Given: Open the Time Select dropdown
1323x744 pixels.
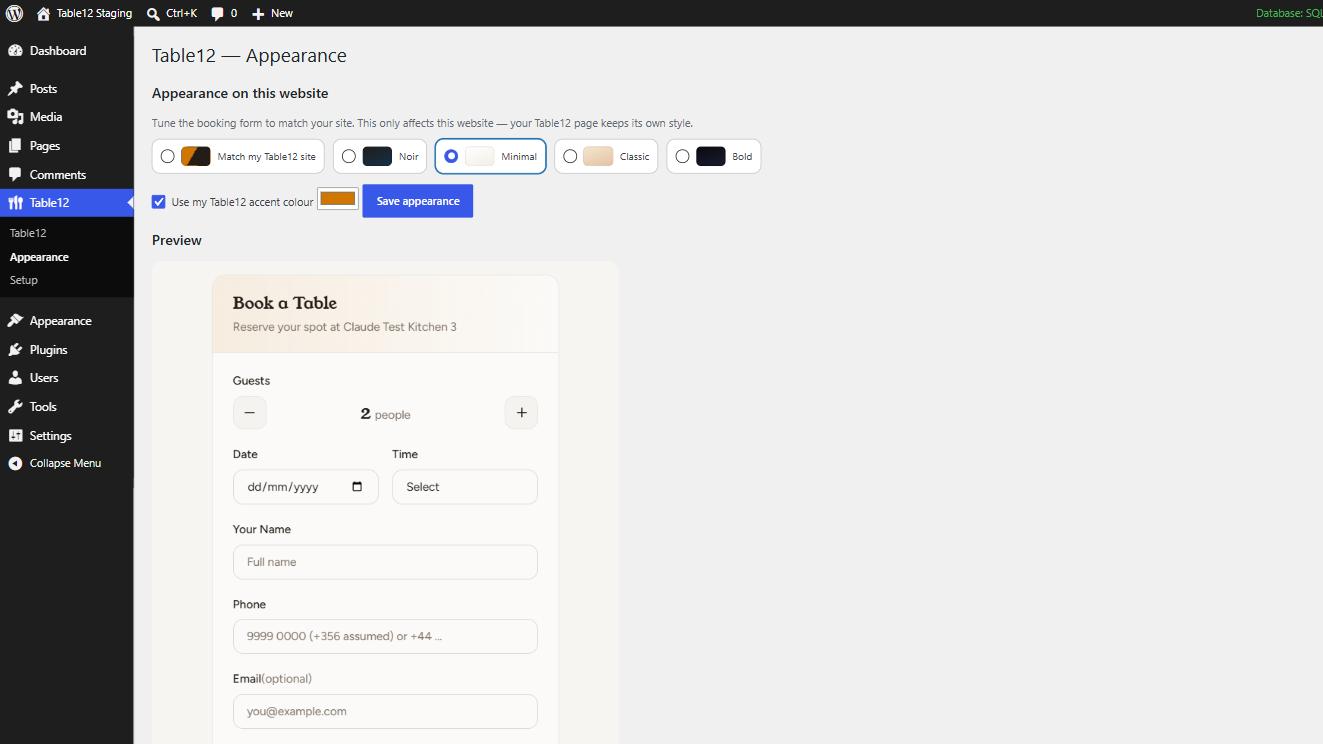Looking at the screenshot, I should [465, 487].
